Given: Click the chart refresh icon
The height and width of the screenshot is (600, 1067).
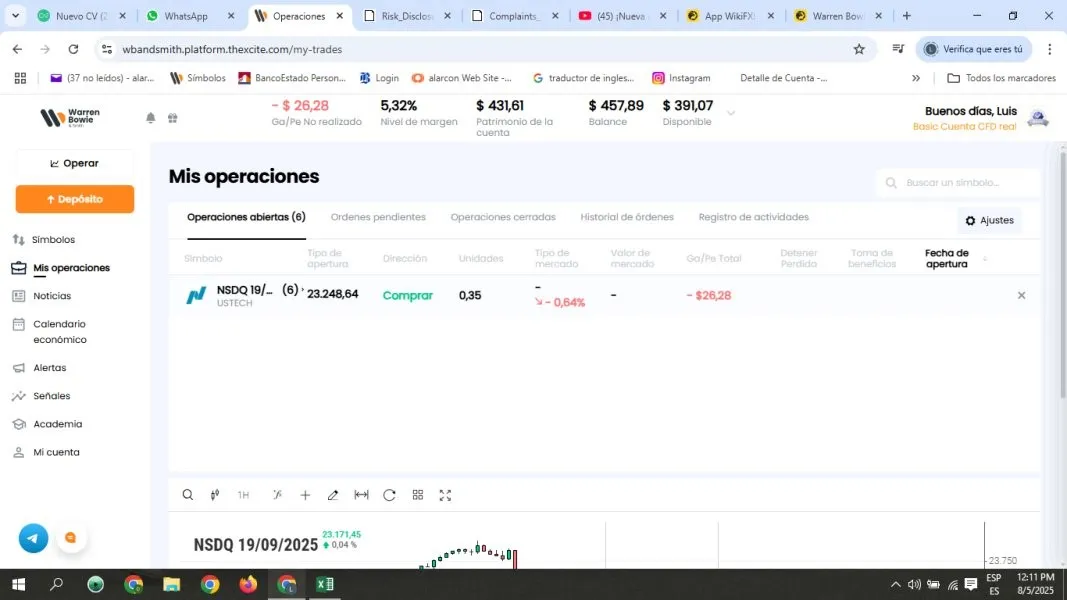Looking at the screenshot, I should (389, 495).
